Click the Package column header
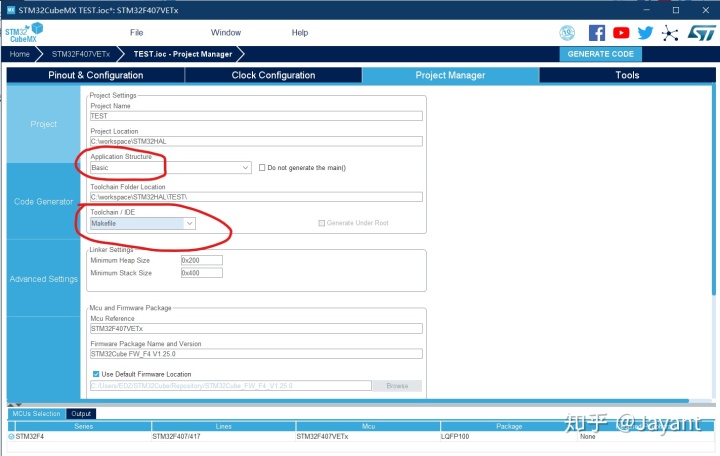The height and width of the screenshot is (456, 720). pyautogui.click(x=509, y=427)
